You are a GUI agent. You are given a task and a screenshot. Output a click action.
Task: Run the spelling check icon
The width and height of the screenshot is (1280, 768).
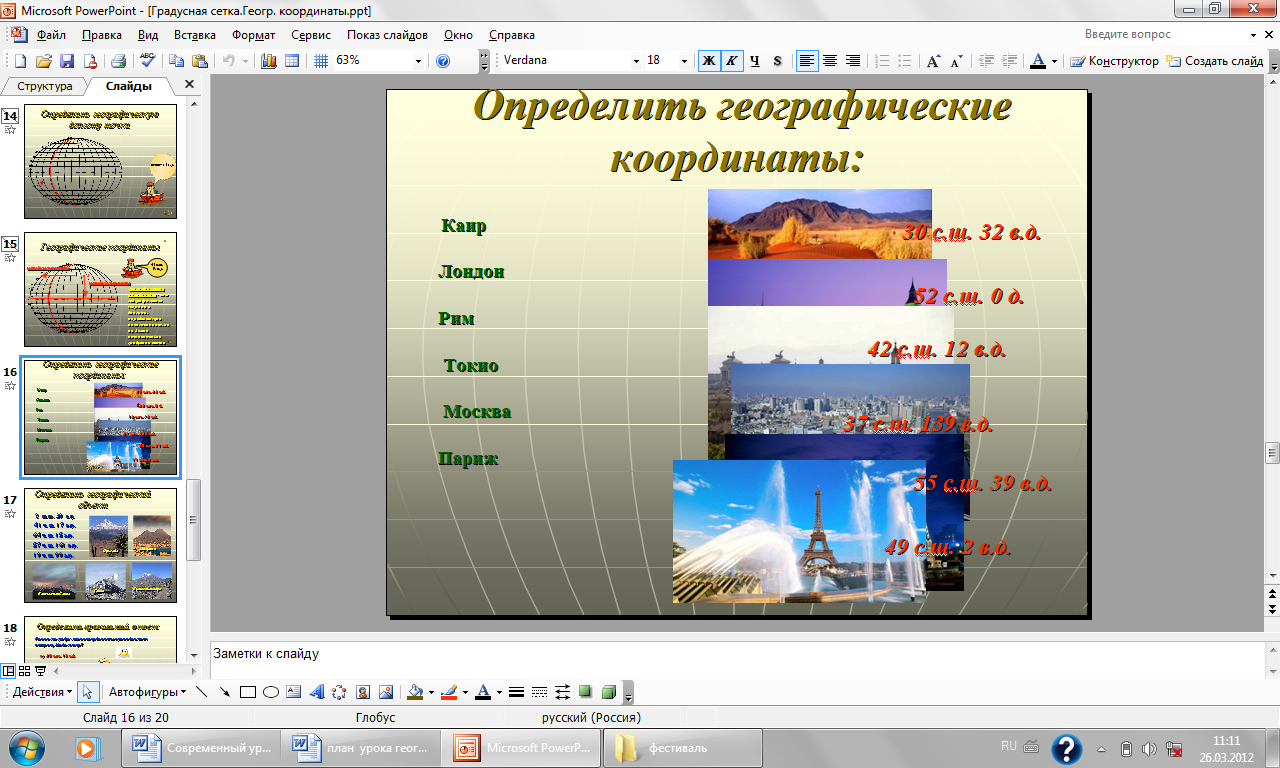[x=148, y=61]
